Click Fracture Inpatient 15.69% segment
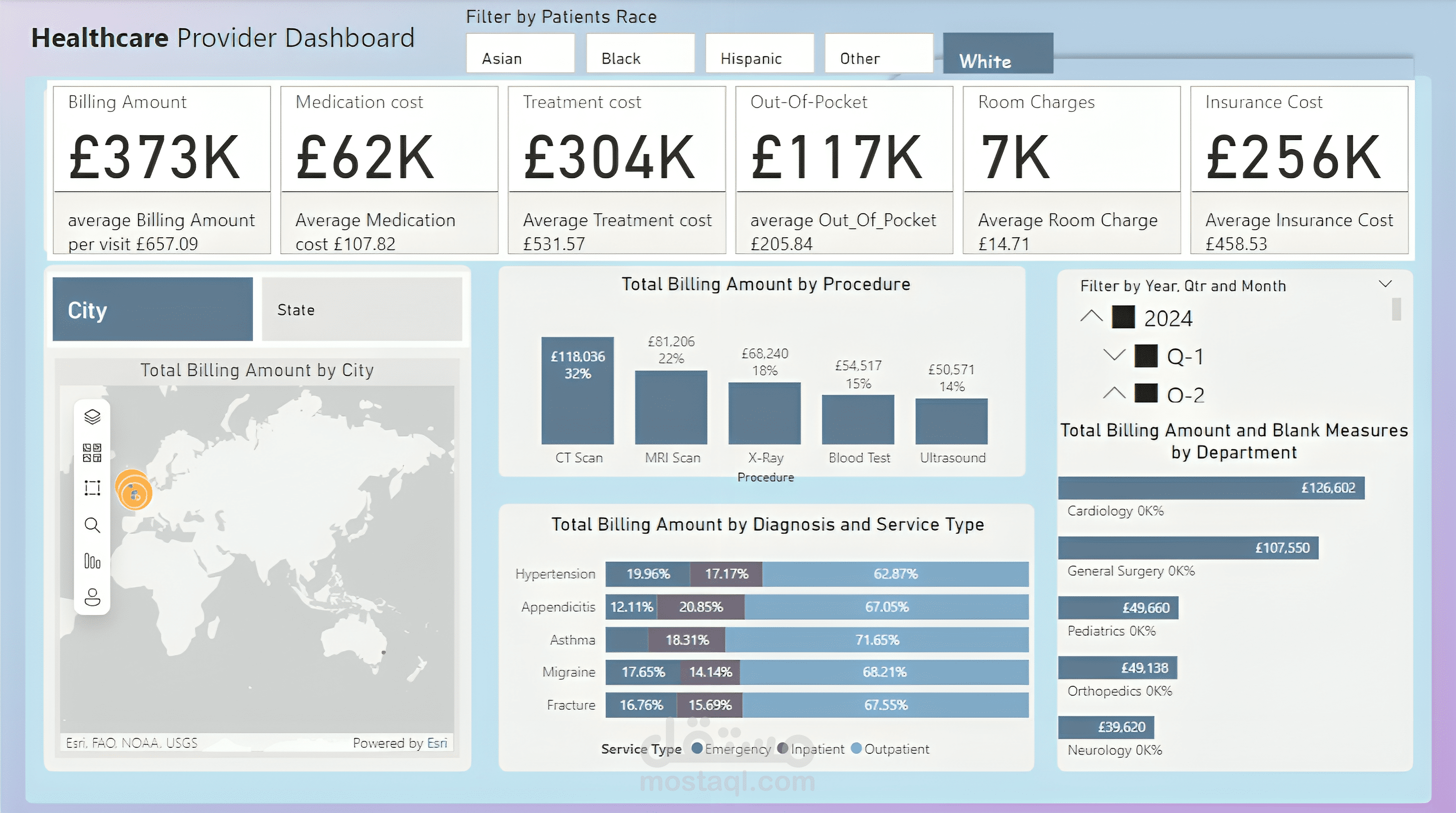The width and height of the screenshot is (1456, 813). (x=710, y=705)
